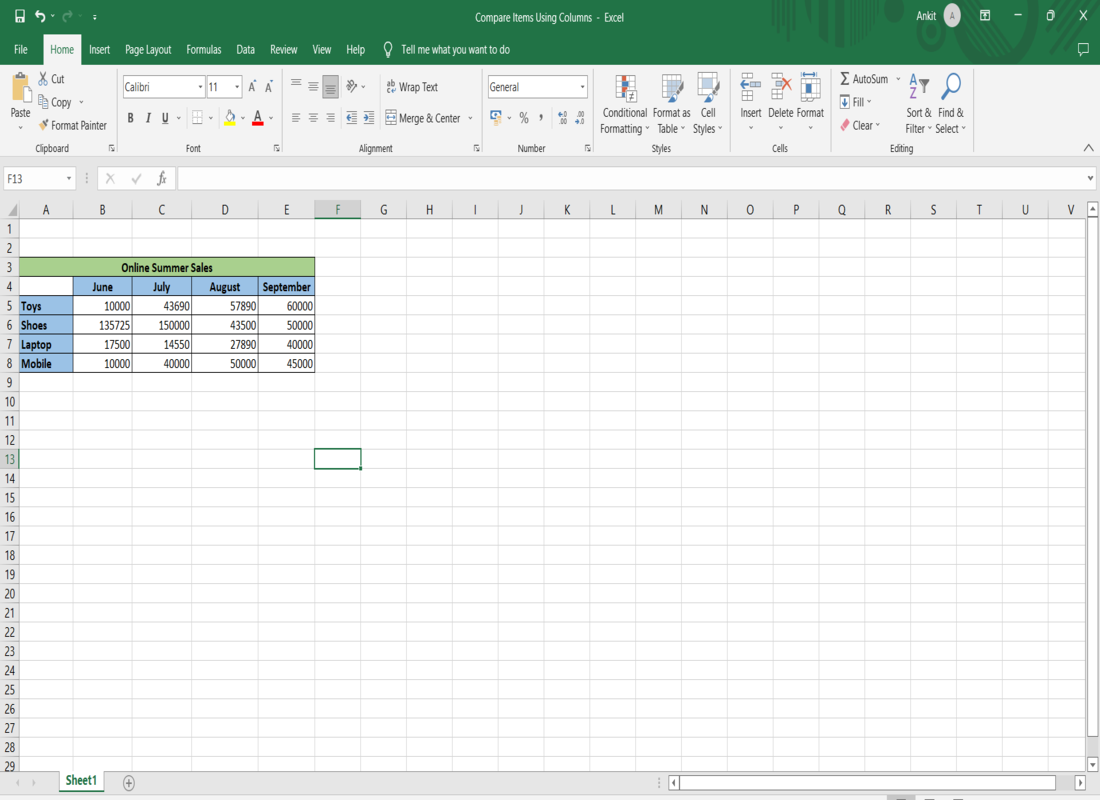Open the Number Format dropdown
The image size is (1100, 800).
click(583, 87)
